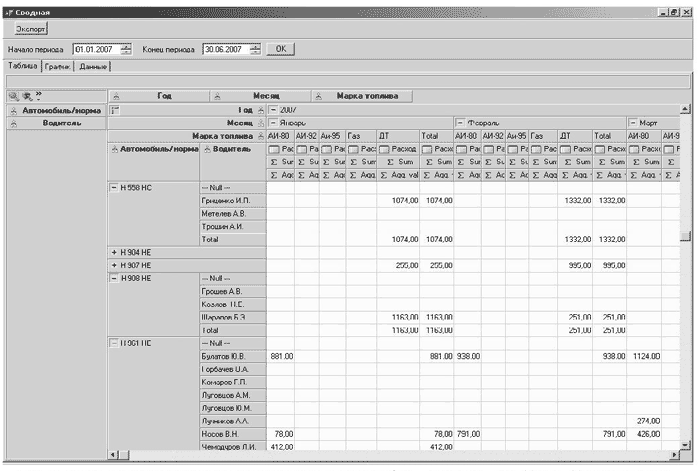
Task: Click the Agg val sigma icon under January ДТ
Action: (x=384, y=175)
